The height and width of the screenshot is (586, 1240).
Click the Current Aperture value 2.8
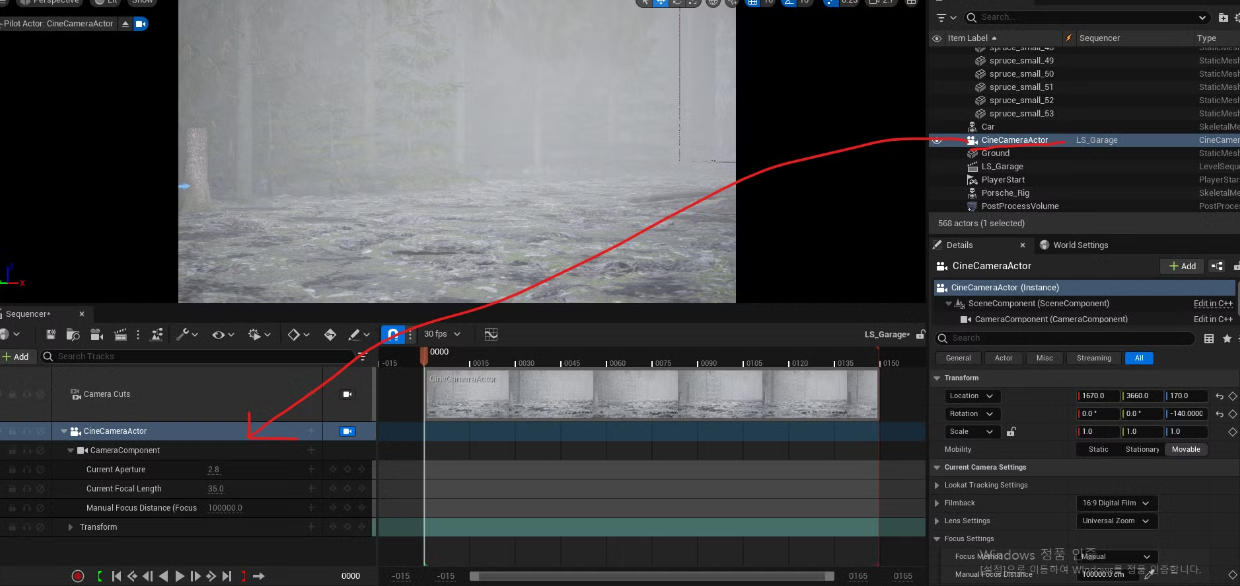click(x=214, y=469)
